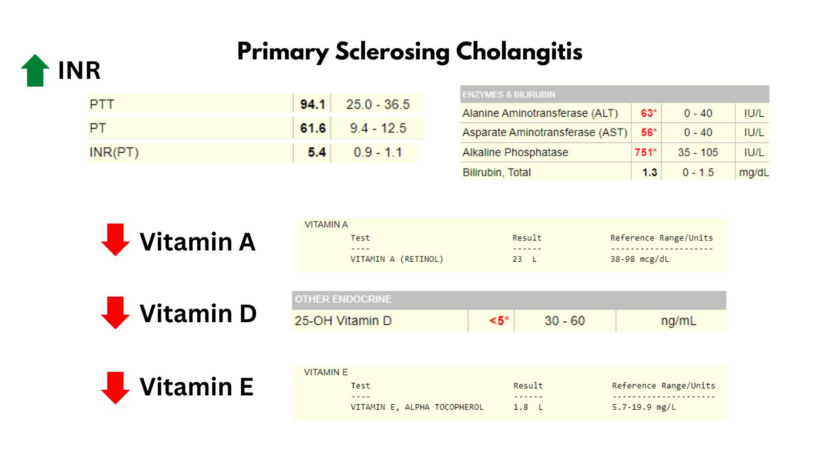The height and width of the screenshot is (461, 820).
Task: Click the Vitamin A (Retinol) test name
Action: coord(396,259)
